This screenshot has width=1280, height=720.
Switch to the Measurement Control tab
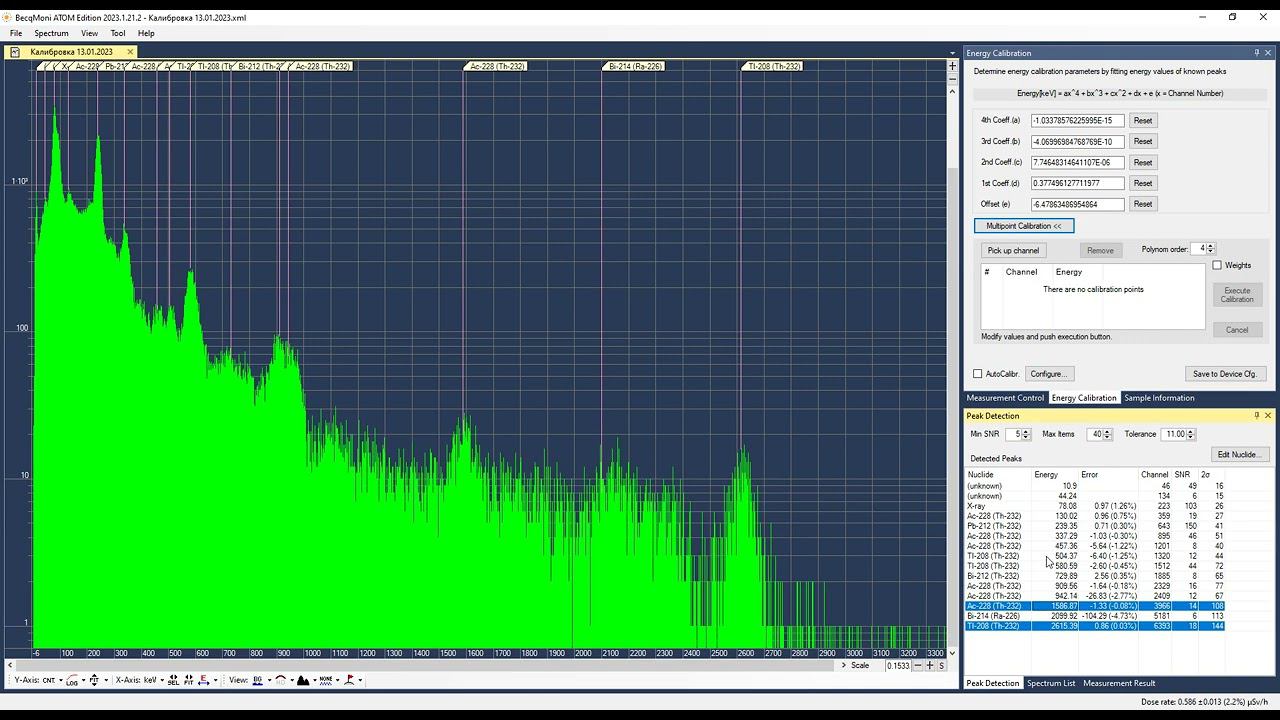pyautogui.click(x=1005, y=398)
